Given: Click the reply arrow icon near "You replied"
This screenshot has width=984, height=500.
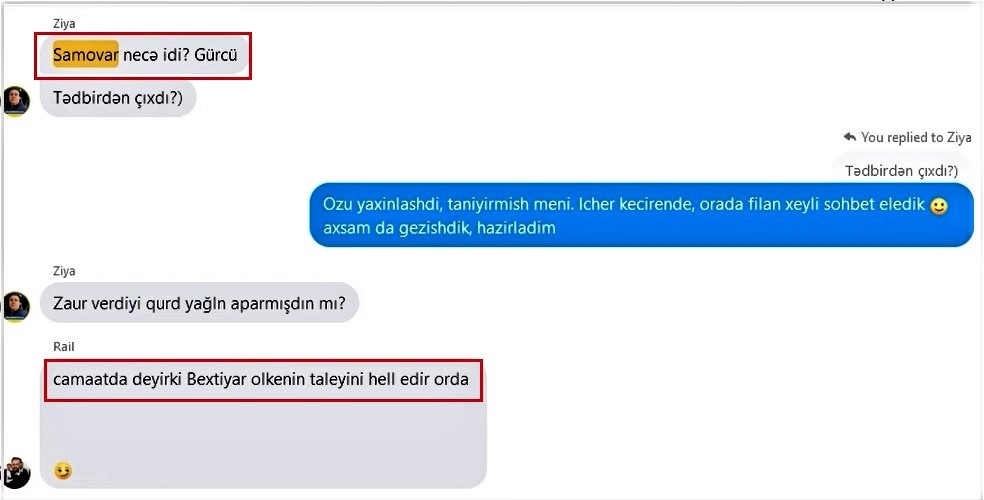Looking at the screenshot, I should [x=850, y=137].
